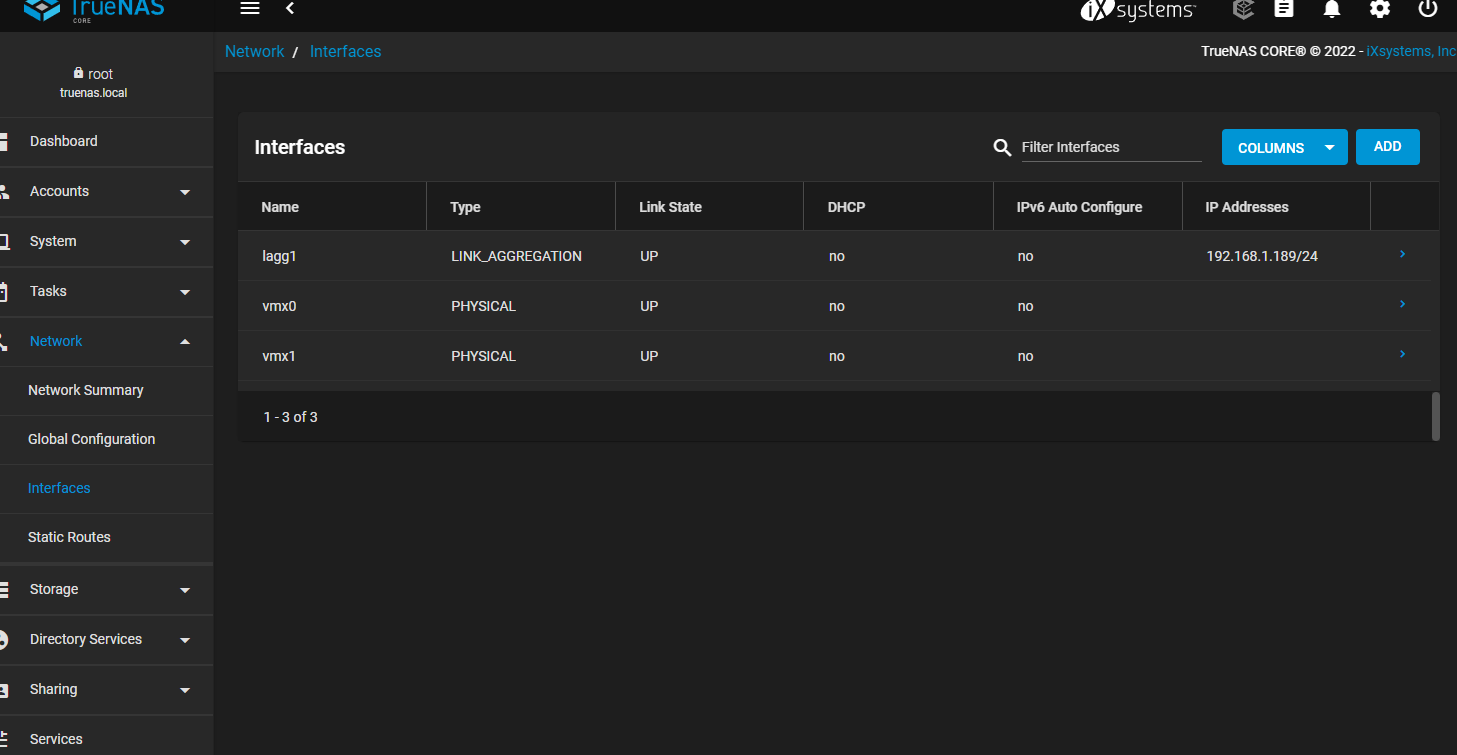Screen dimensions: 1457x755
Task: Open Settings gear icon in top bar
Action: [x=1380, y=8]
